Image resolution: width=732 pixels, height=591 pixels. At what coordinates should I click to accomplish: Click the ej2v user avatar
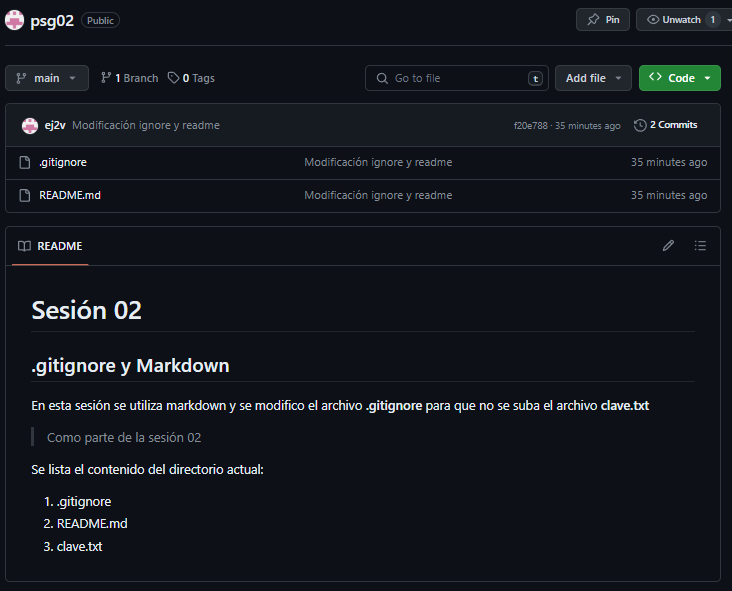[x=30, y=126]
